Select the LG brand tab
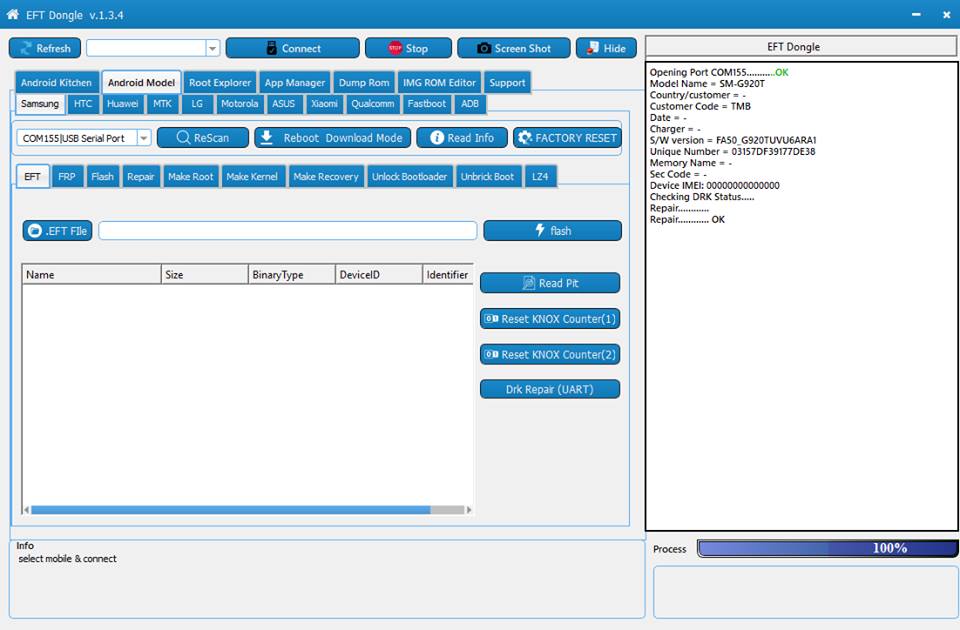Viewport: 960px width, 630px height. [x=197, y=104]
